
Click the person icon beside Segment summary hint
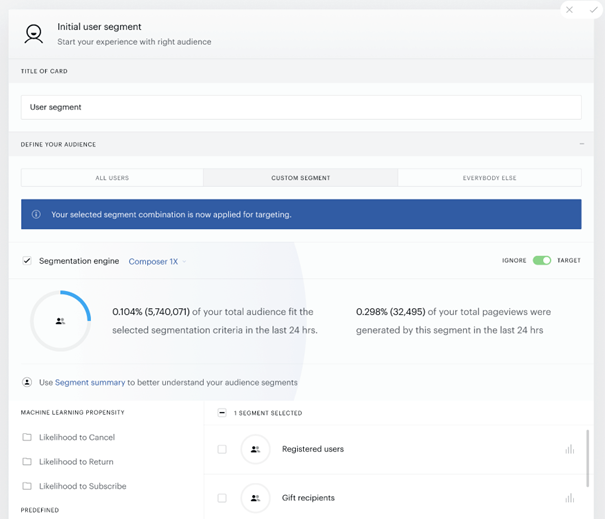[27, 382]
